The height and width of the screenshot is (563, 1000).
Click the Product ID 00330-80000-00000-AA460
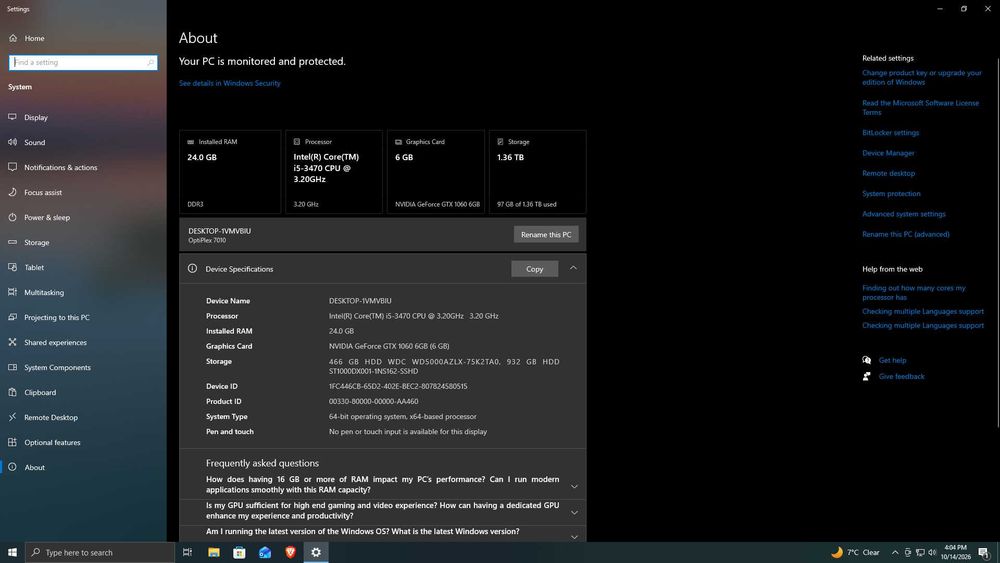[x=374, y=402]
